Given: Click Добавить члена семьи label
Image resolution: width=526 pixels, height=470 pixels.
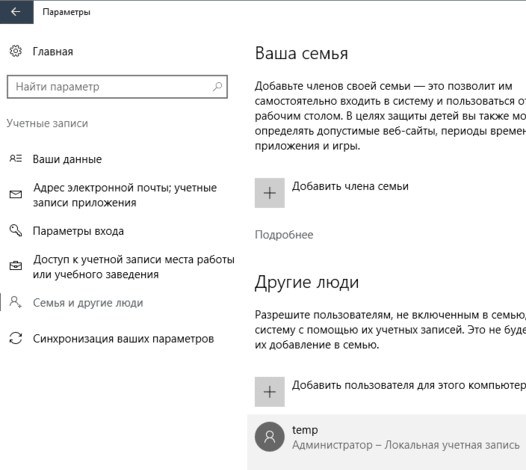Looking at the screenshot, I should (x=350, y=186).
